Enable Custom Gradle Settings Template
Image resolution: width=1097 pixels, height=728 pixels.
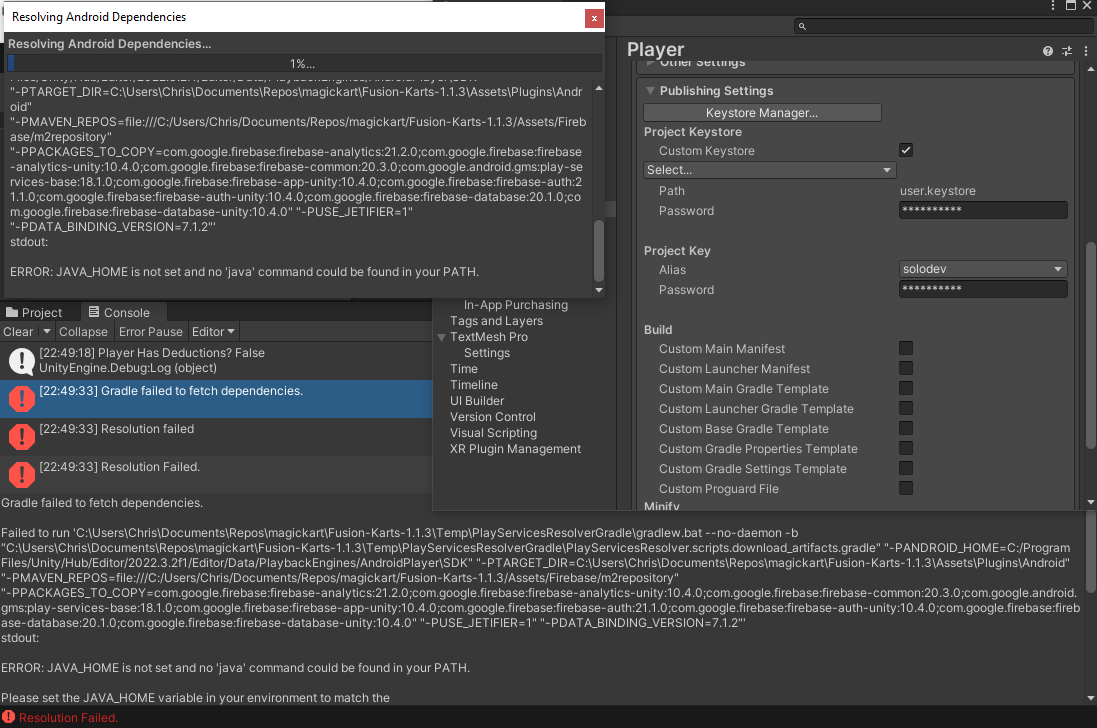[x=906, y=469]
